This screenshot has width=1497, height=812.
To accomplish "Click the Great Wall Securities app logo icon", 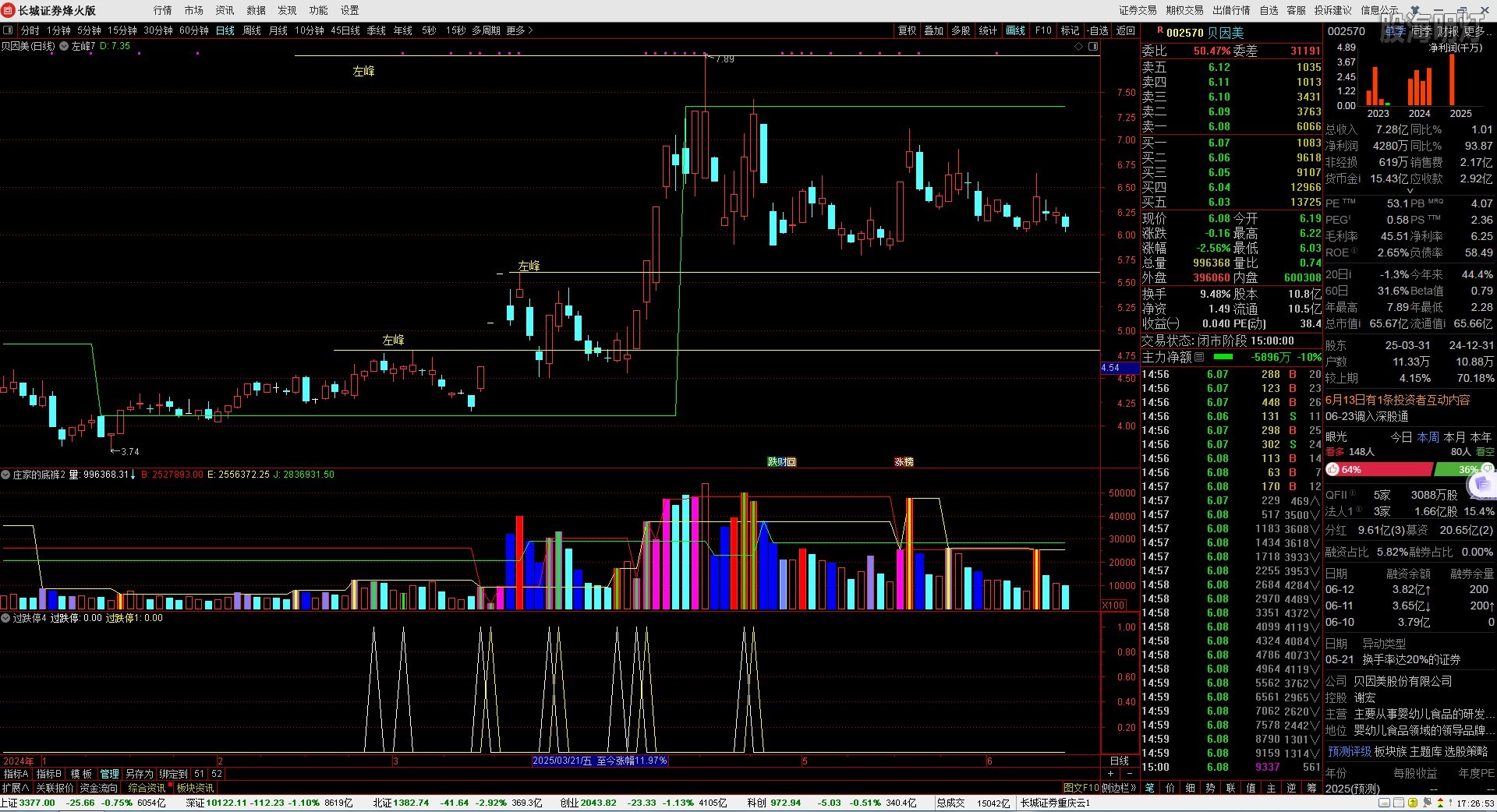I will point(9,10).
